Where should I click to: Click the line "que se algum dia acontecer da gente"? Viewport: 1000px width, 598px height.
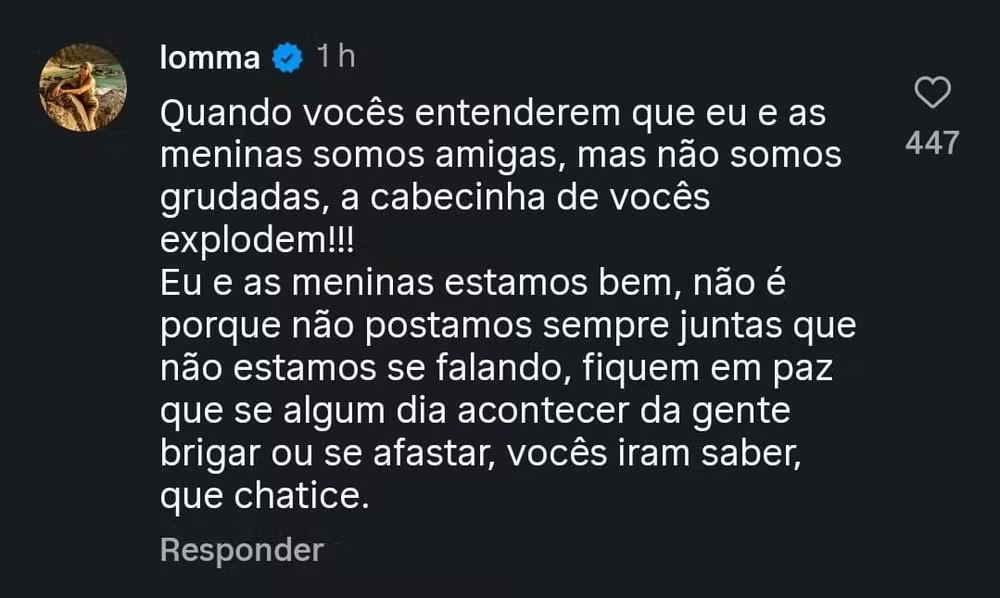pyautogui.click(x=475, y=409)
